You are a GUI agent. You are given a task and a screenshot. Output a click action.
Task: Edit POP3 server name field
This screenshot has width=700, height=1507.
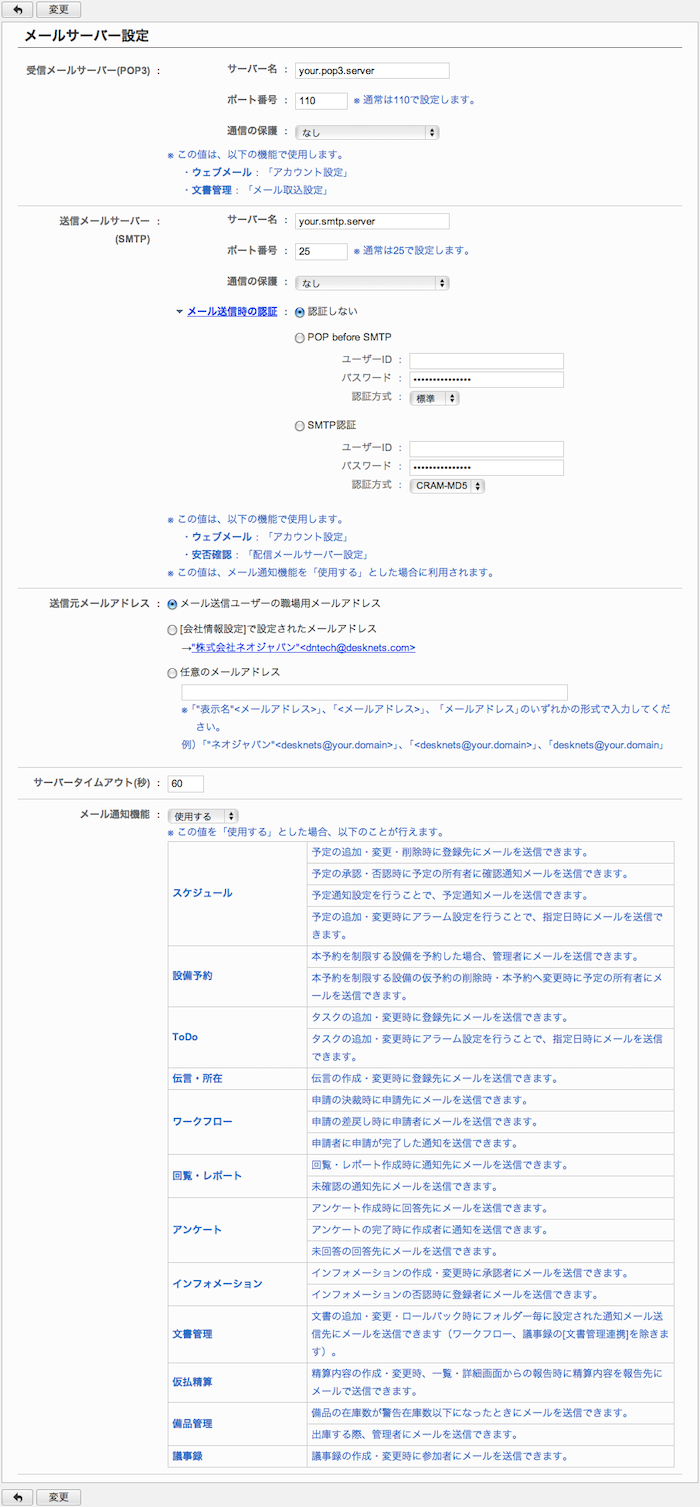[372, 71]
